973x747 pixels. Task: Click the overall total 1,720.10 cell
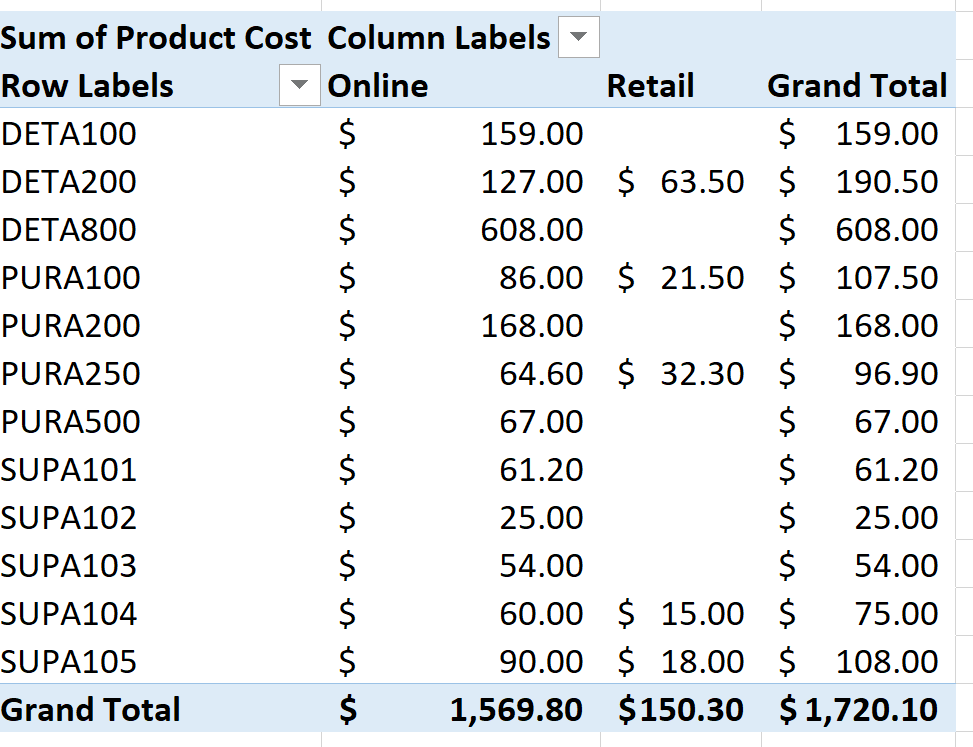871,710
